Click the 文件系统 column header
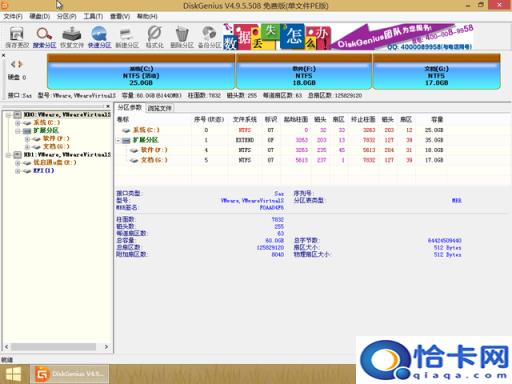The image size is (512, 384). point(245,119)
